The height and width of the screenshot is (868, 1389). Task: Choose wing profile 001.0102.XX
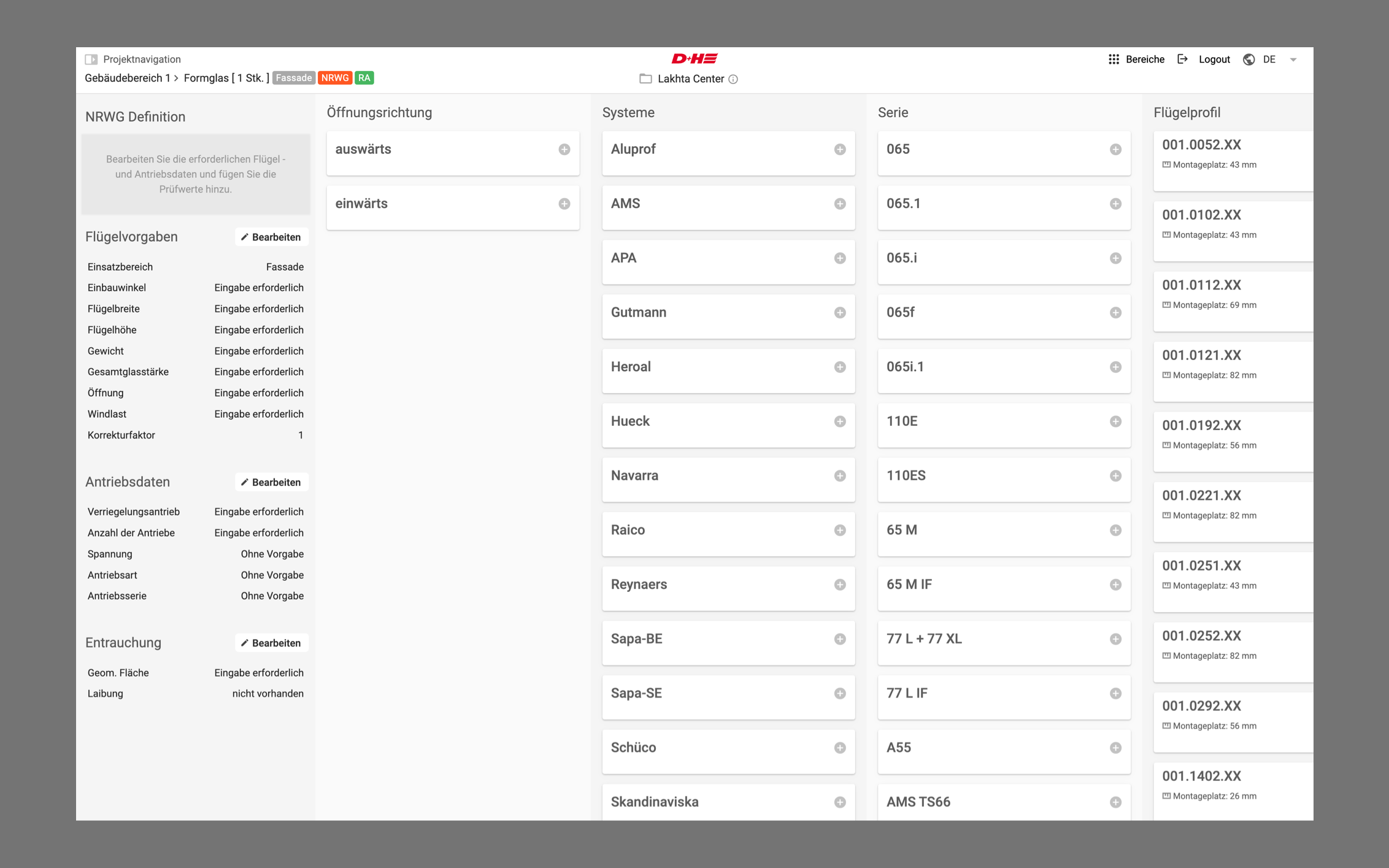tap(1233, 231)
